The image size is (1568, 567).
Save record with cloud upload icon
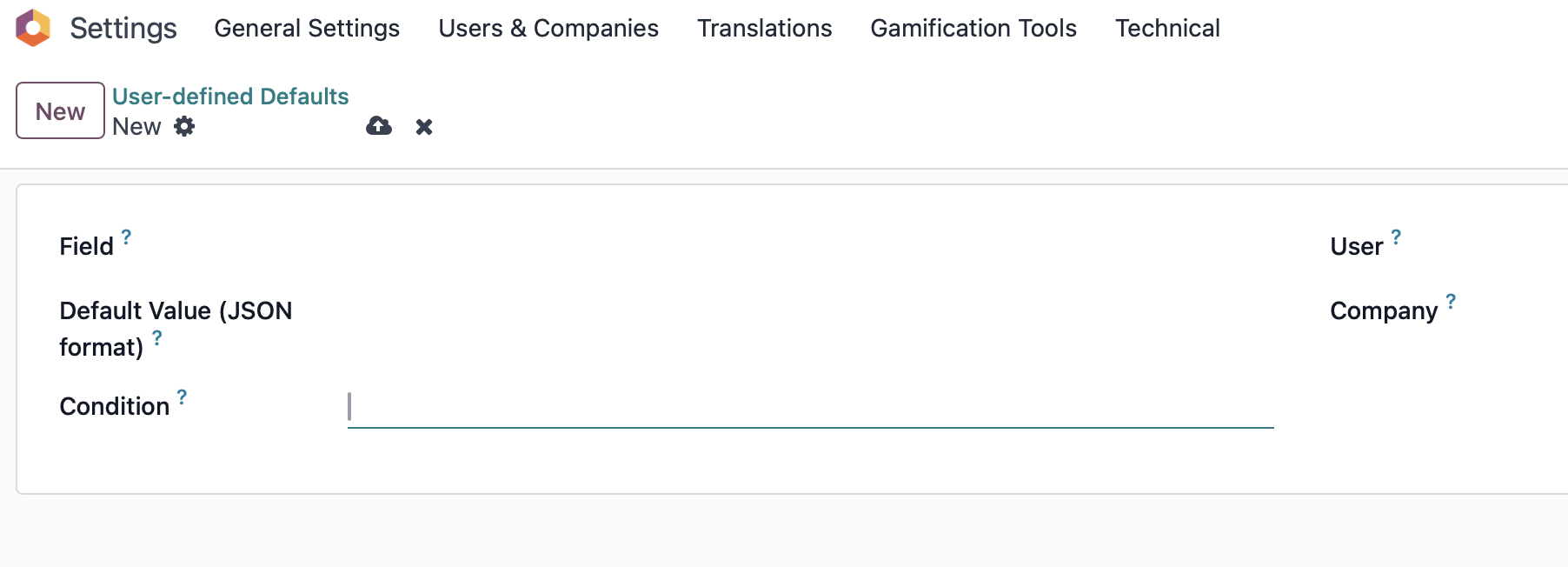pos(379,126)
